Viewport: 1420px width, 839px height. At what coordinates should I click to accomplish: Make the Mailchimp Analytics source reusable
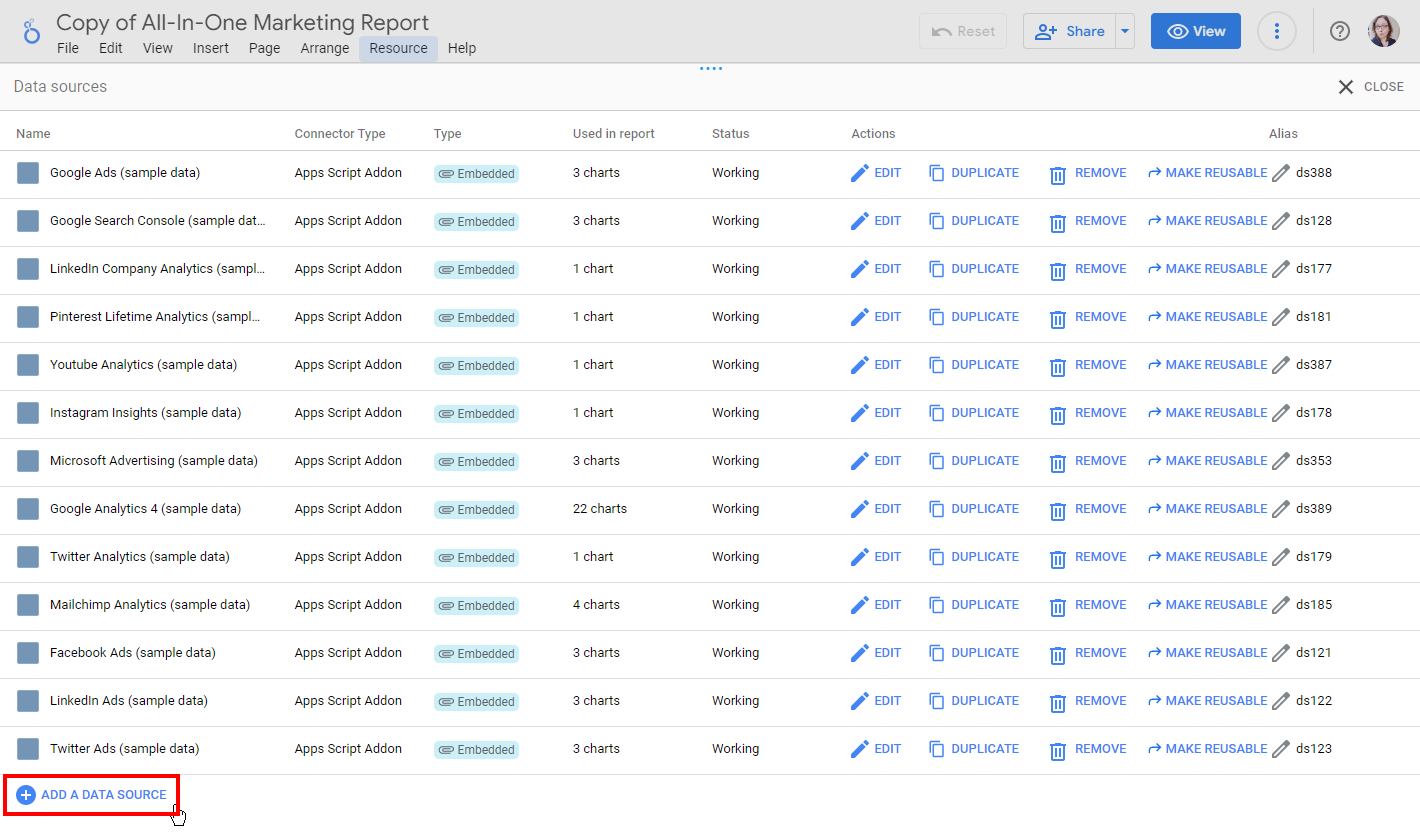click(x=1207, y=604)
